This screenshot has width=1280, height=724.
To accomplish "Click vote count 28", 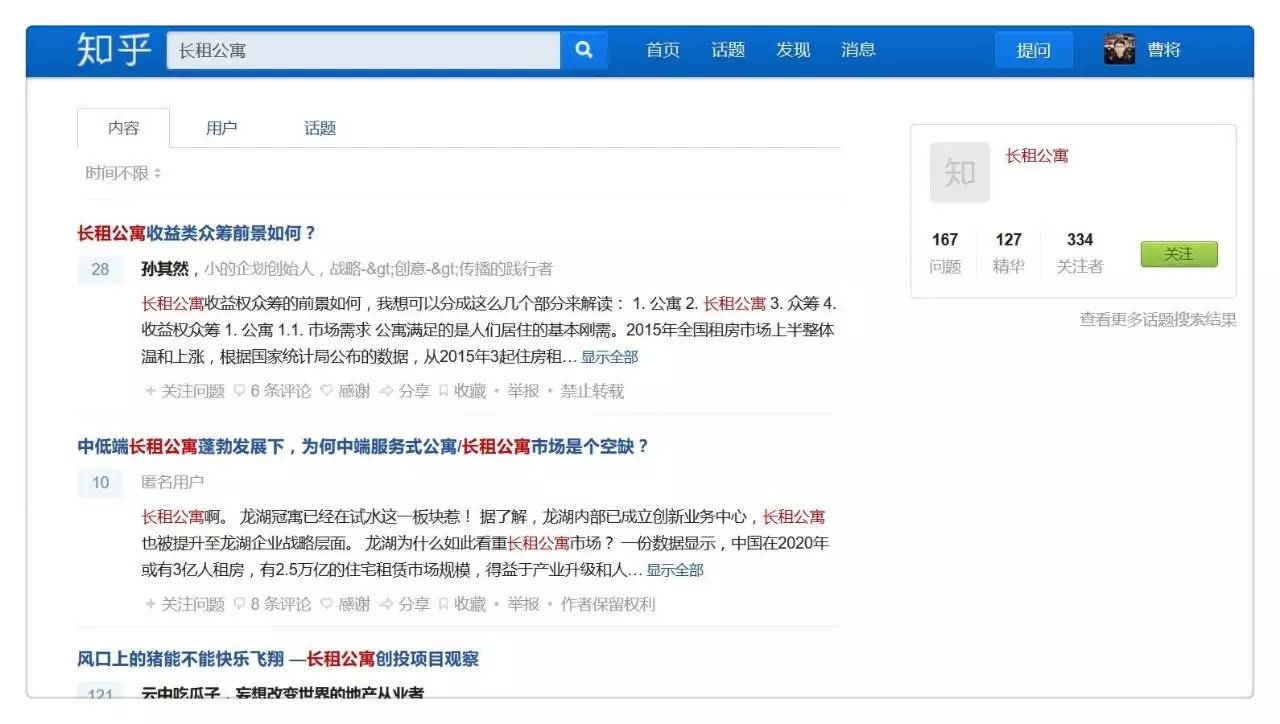I will point(100,270).
